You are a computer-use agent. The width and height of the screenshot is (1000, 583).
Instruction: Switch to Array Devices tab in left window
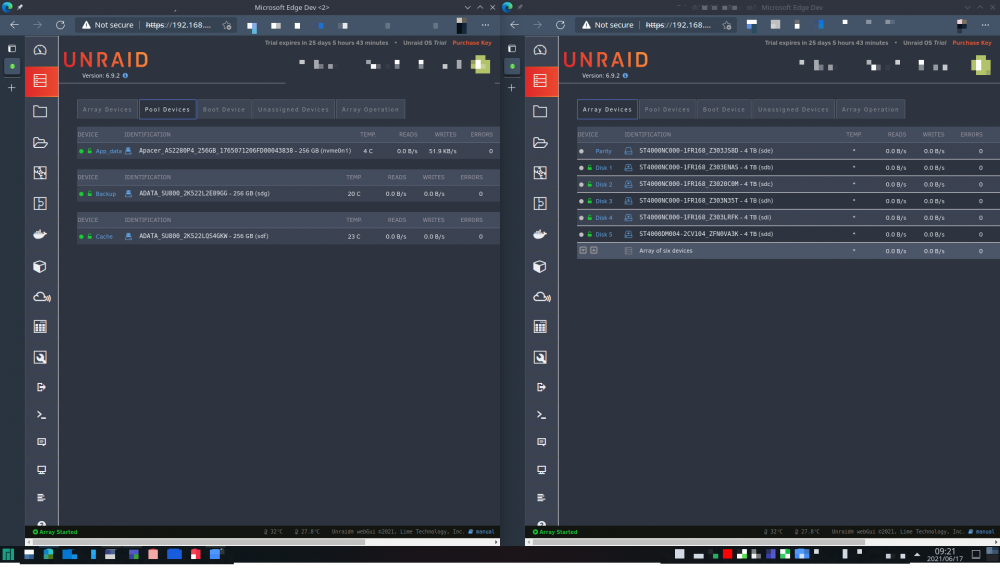(x=107, y=109)
